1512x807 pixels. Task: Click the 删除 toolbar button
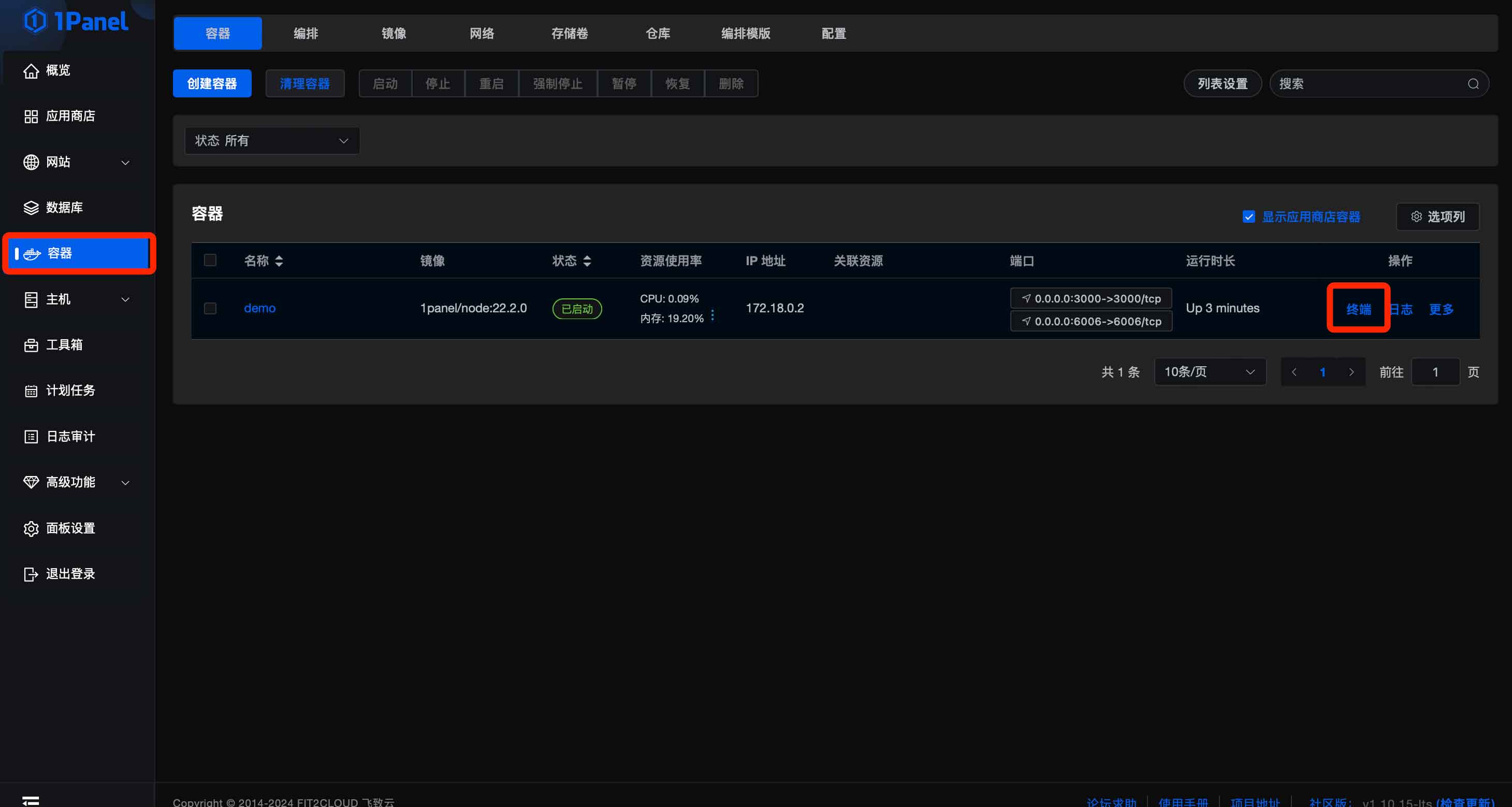[731, 83]
